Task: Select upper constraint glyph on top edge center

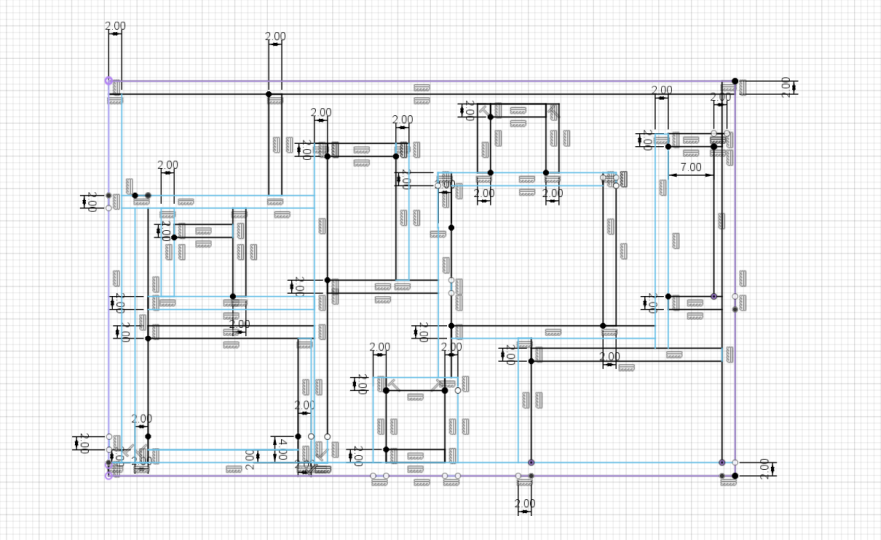Action: click(422, 87)
